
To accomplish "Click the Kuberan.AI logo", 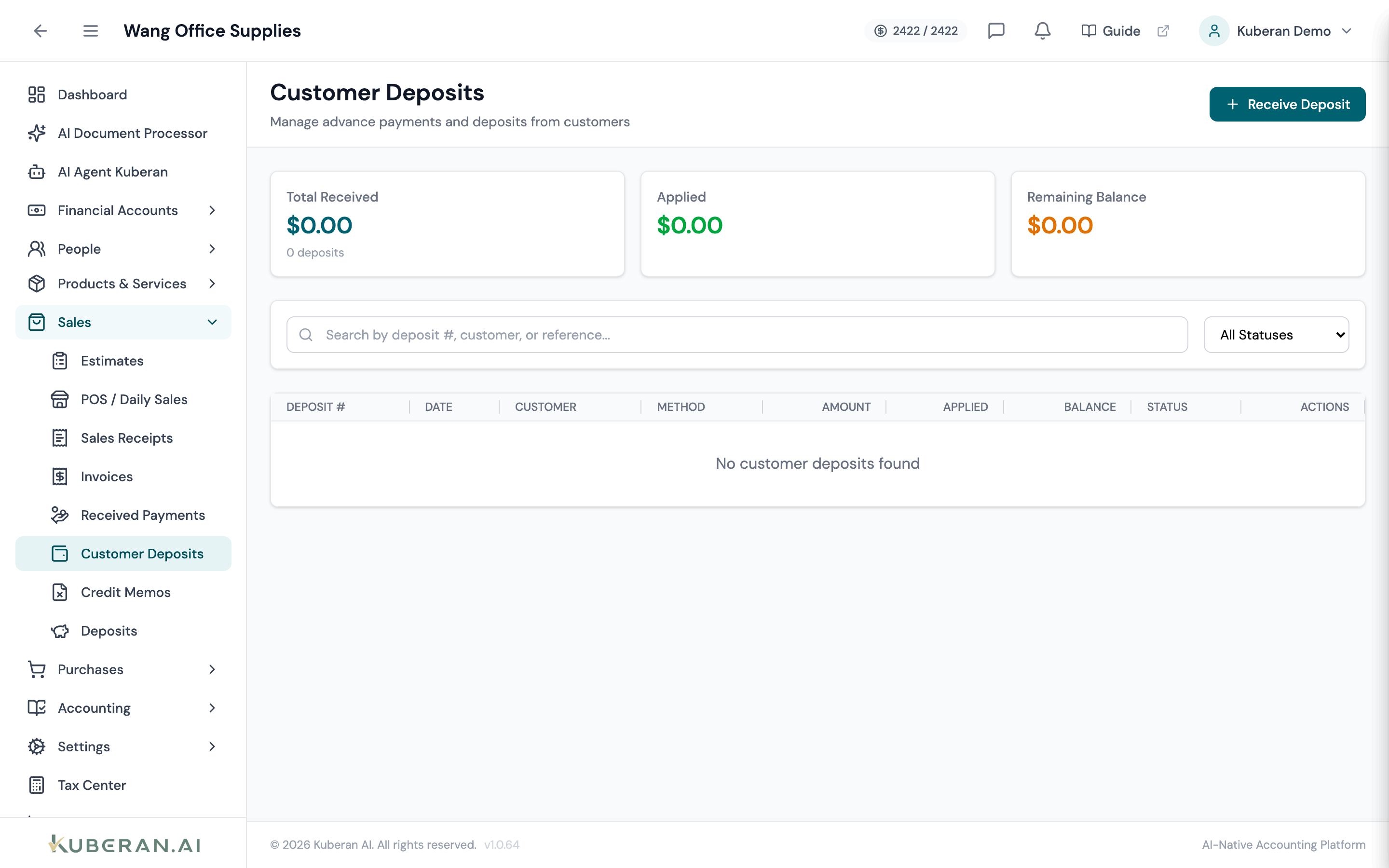I will click(124, 844).
